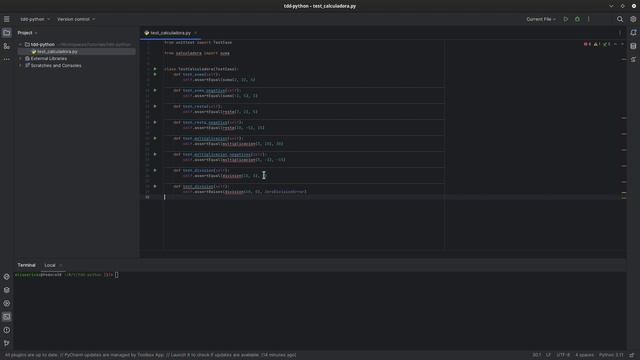Run the TestCalculadora class via gutter arrow
The height and width of the screenshot is (360, 640).
click(x=155, y=69)
